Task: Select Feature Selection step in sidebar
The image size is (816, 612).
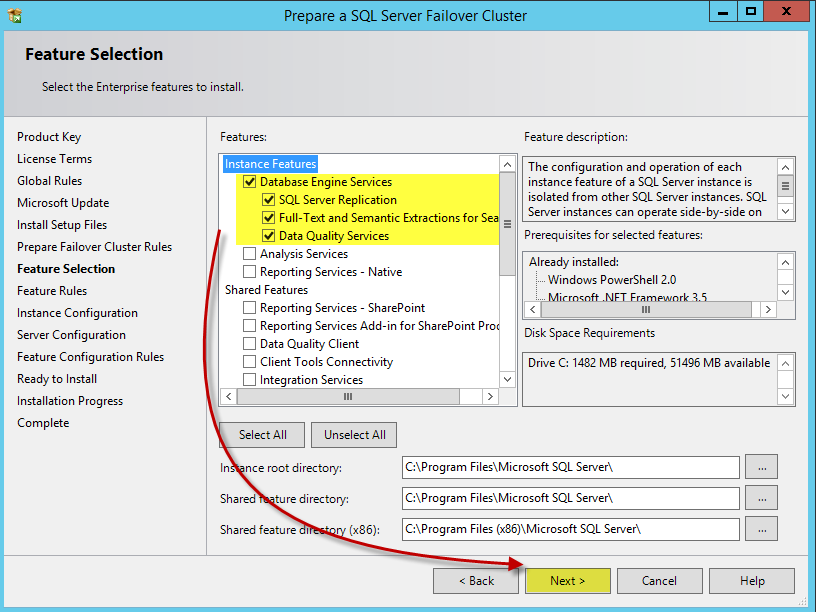Action: pos(66,269)
